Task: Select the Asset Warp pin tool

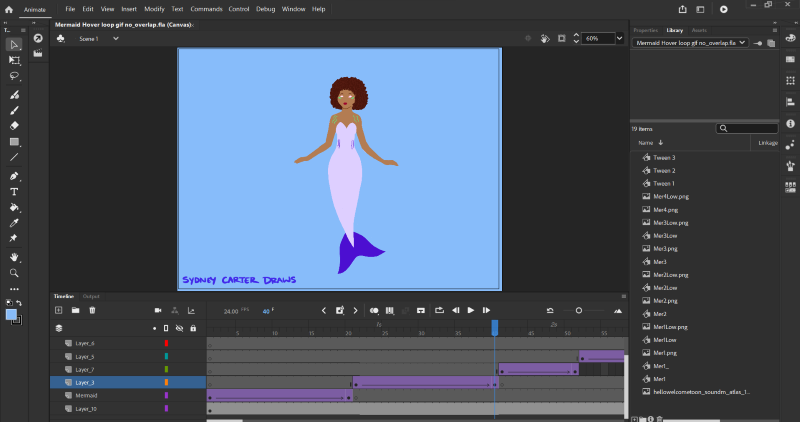Action: 14,238
